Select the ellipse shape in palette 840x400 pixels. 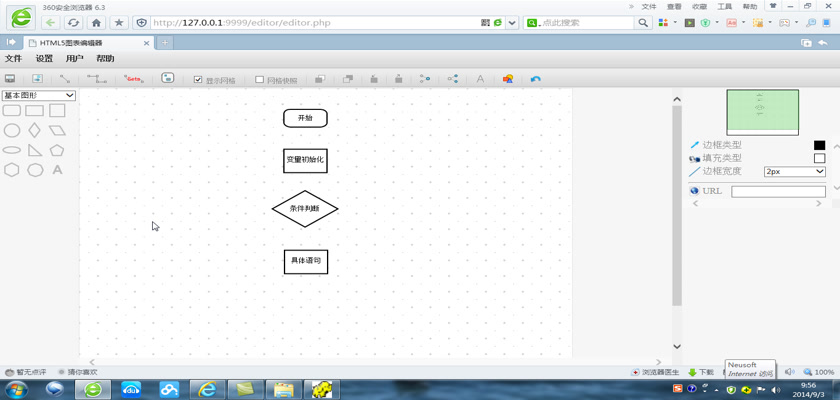point(12,150)
